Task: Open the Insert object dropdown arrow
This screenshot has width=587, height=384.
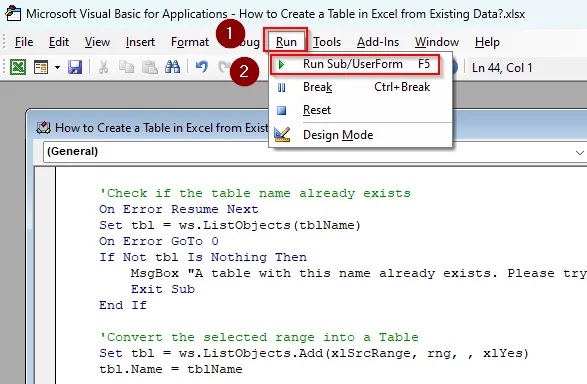Action: (57, 68)
